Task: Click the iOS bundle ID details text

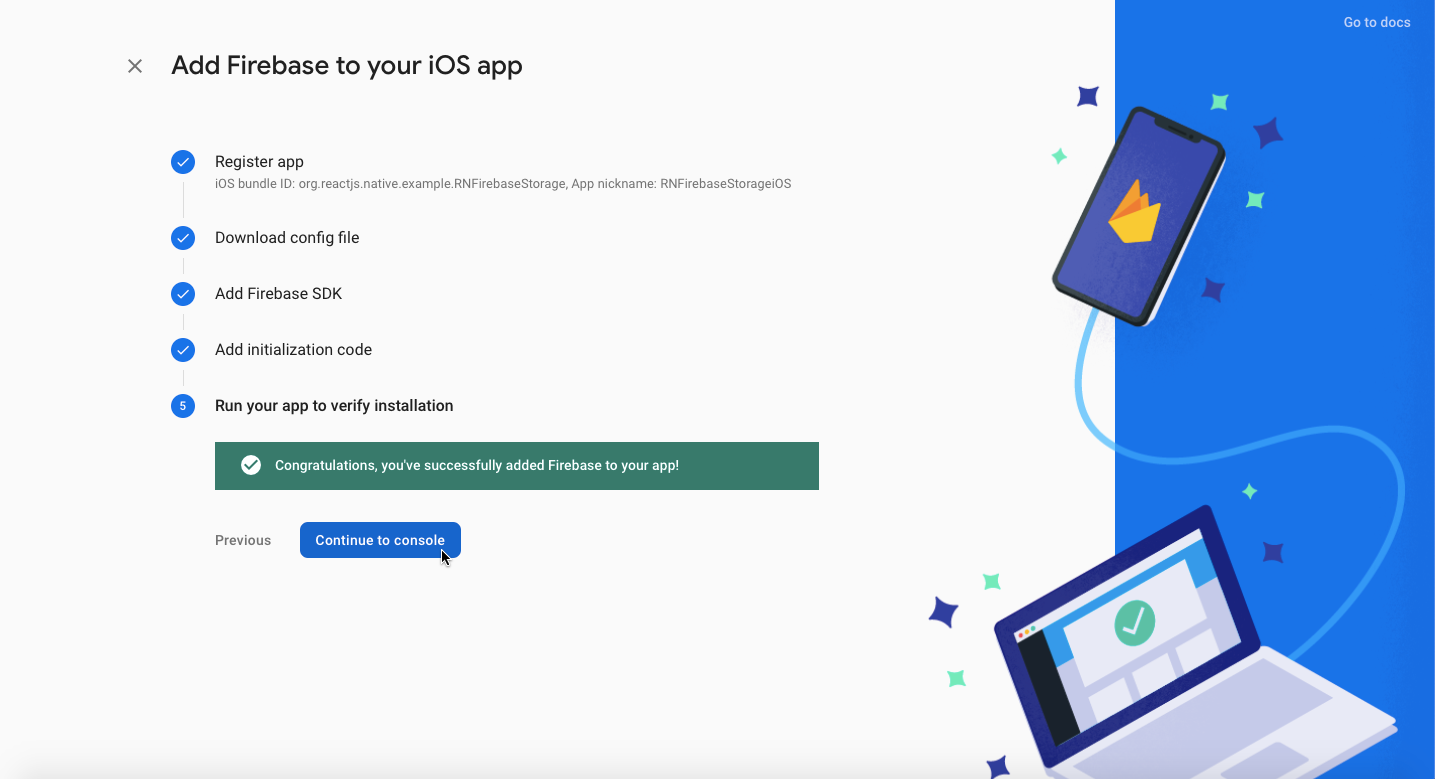Action: 503,184
